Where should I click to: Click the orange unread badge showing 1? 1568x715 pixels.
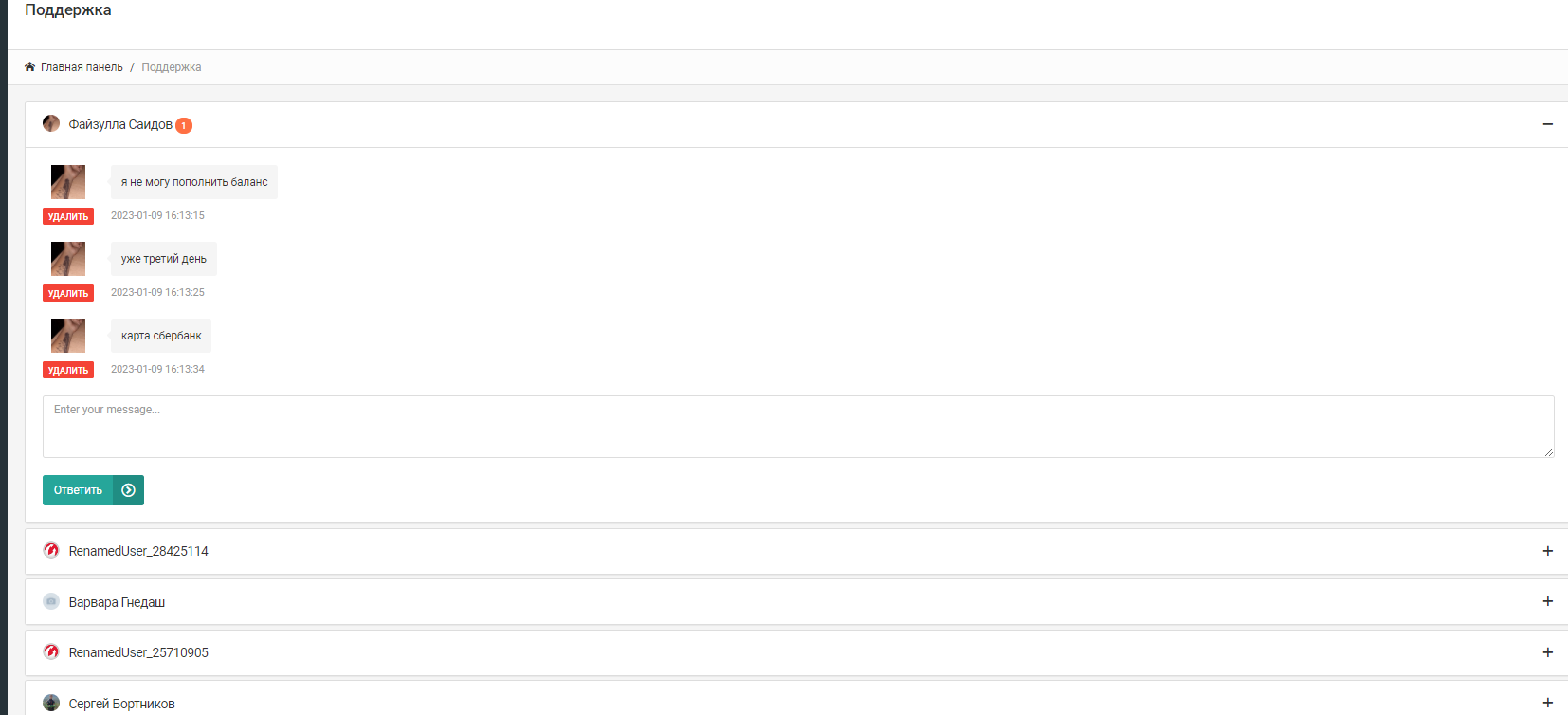(184, 125)
